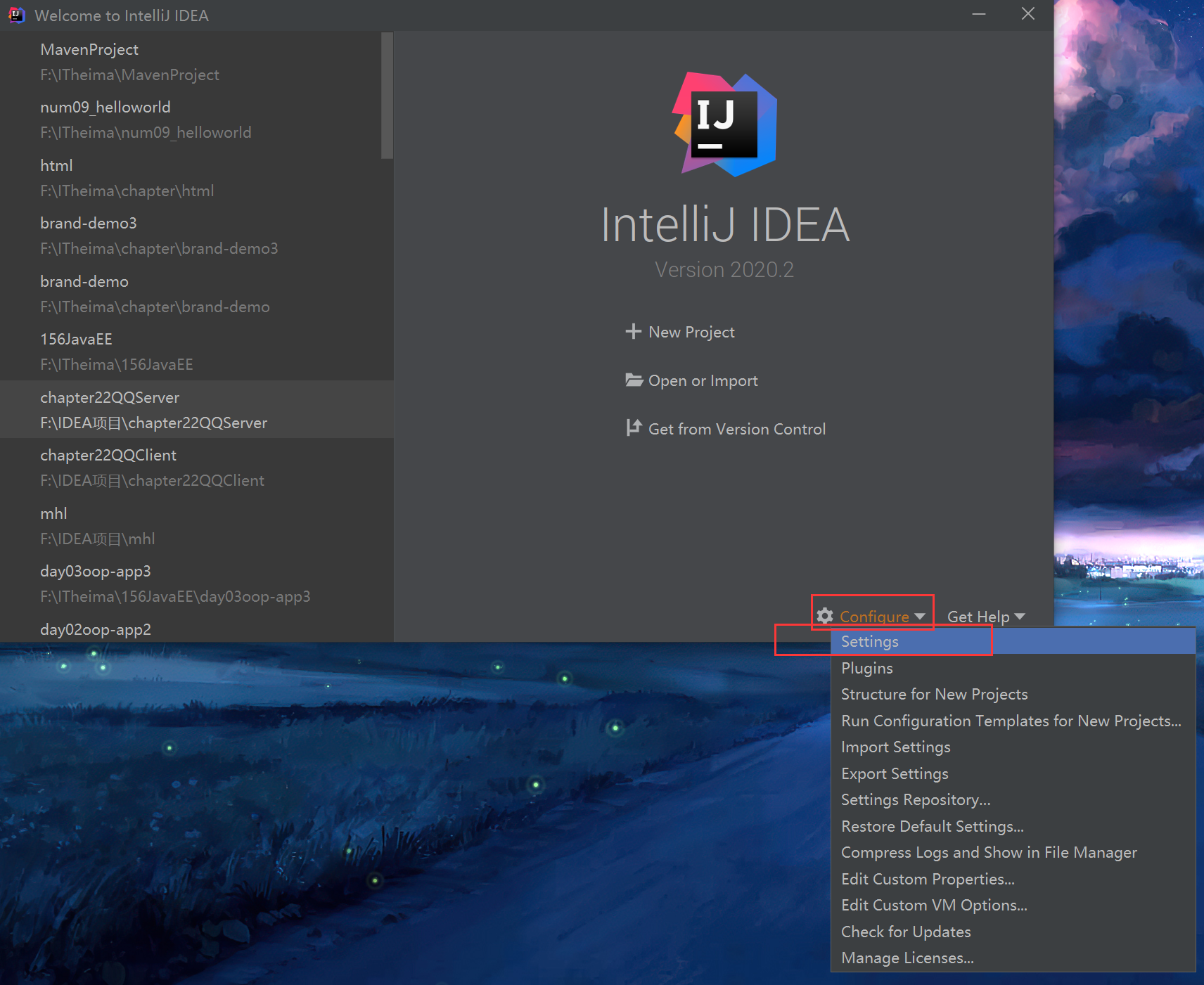Select Import Settings menu entry
The width and height of the screenshot is (1204, 985).
pos(895,747)
